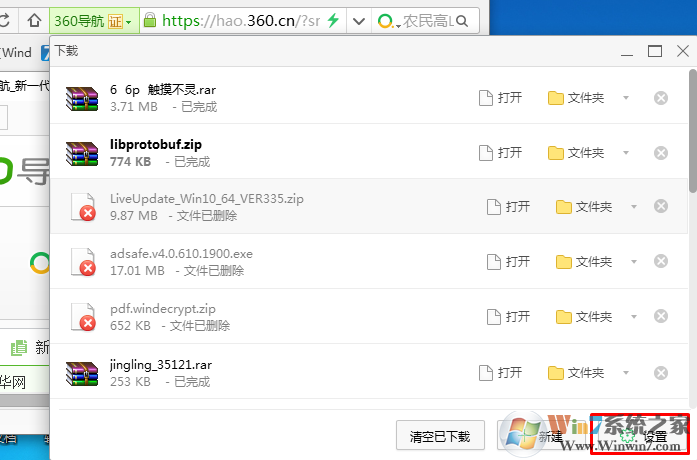
Task: Remove adsafe.v4.0.610.1900.exe entry
Action: [661, 261]
